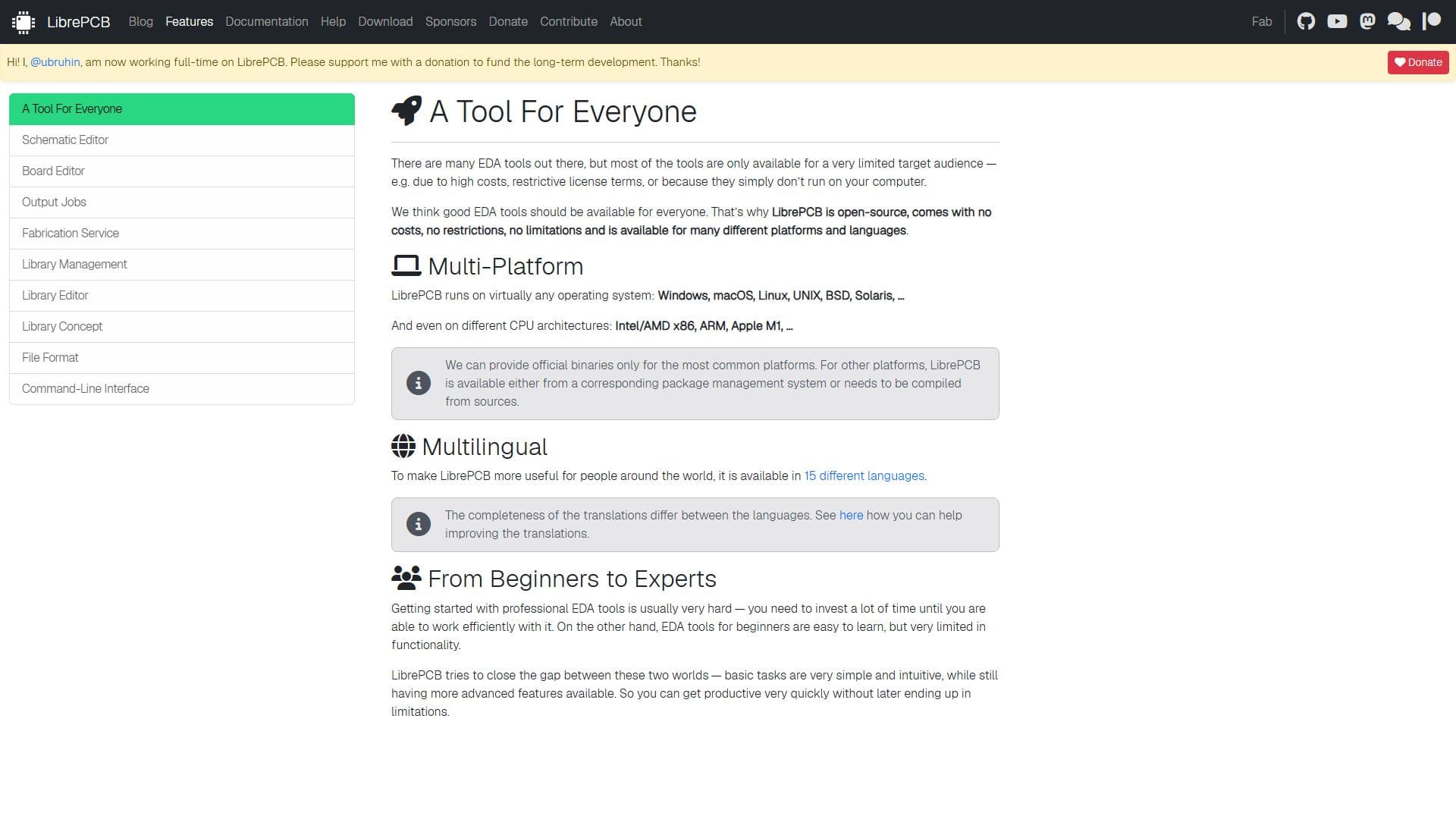Viewport: 1456px width, 819px height.
Task: Click the people icon beside From Beginners
Action: [x=406, y=578]
